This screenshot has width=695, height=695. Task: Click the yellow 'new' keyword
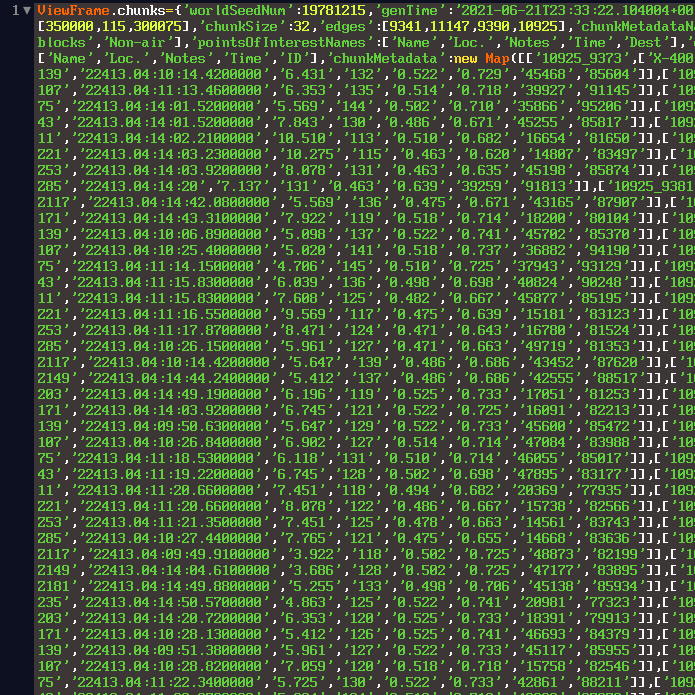tap(465, 58)
